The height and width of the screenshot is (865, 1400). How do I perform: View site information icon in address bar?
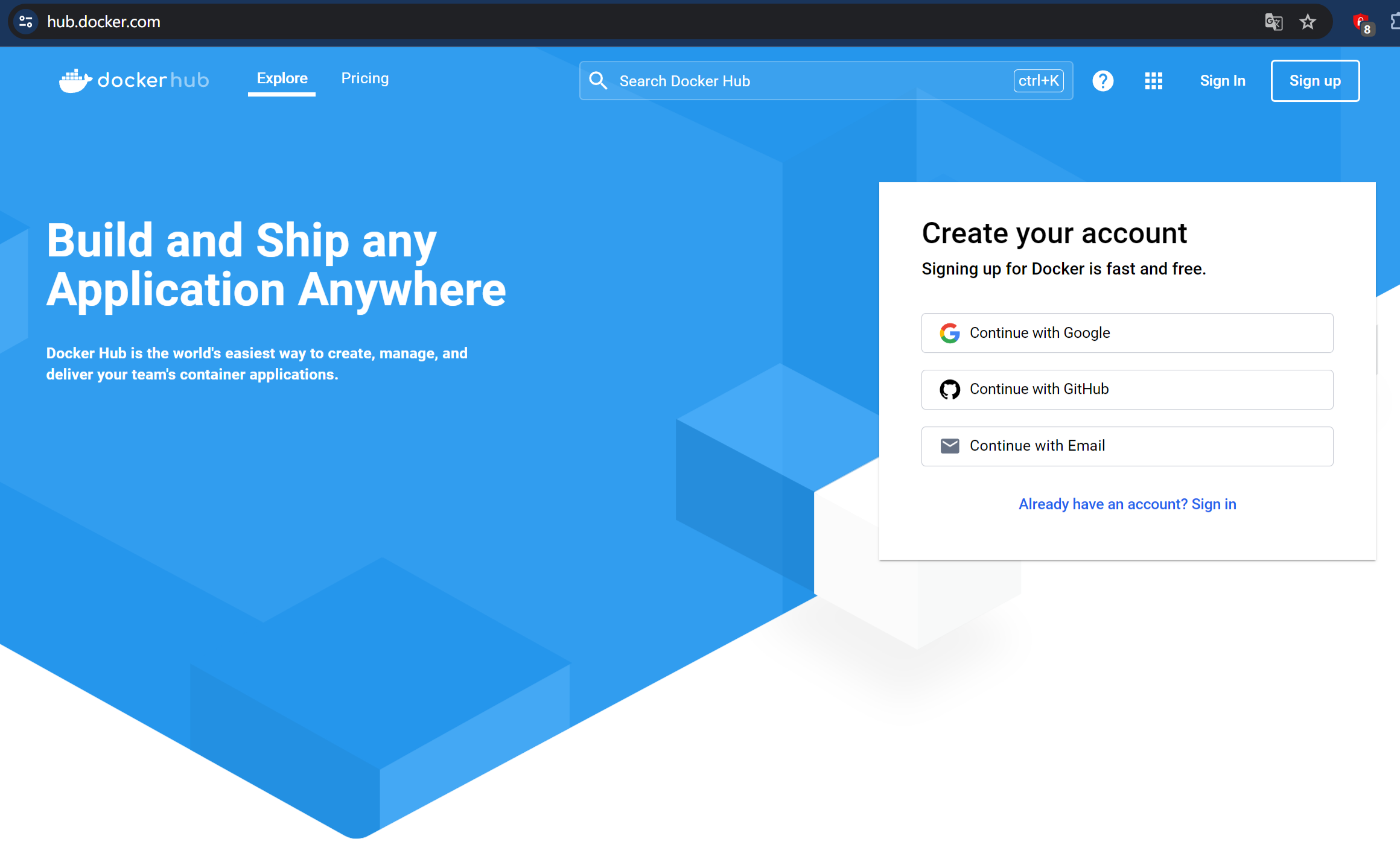[26, 22]
